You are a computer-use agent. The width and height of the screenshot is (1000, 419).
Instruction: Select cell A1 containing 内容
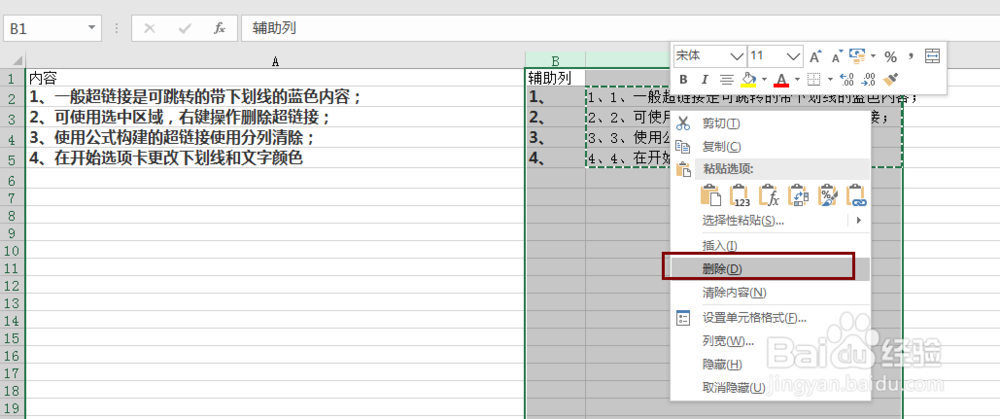pos(275,78)
